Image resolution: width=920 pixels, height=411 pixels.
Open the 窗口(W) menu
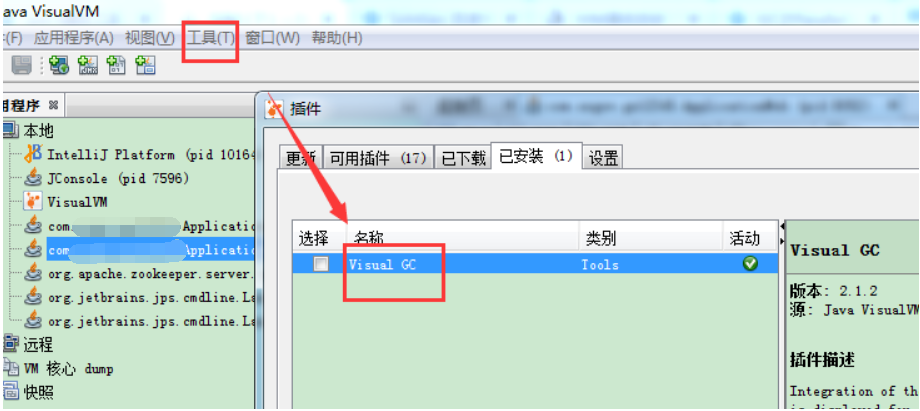[x=272, y=39]
